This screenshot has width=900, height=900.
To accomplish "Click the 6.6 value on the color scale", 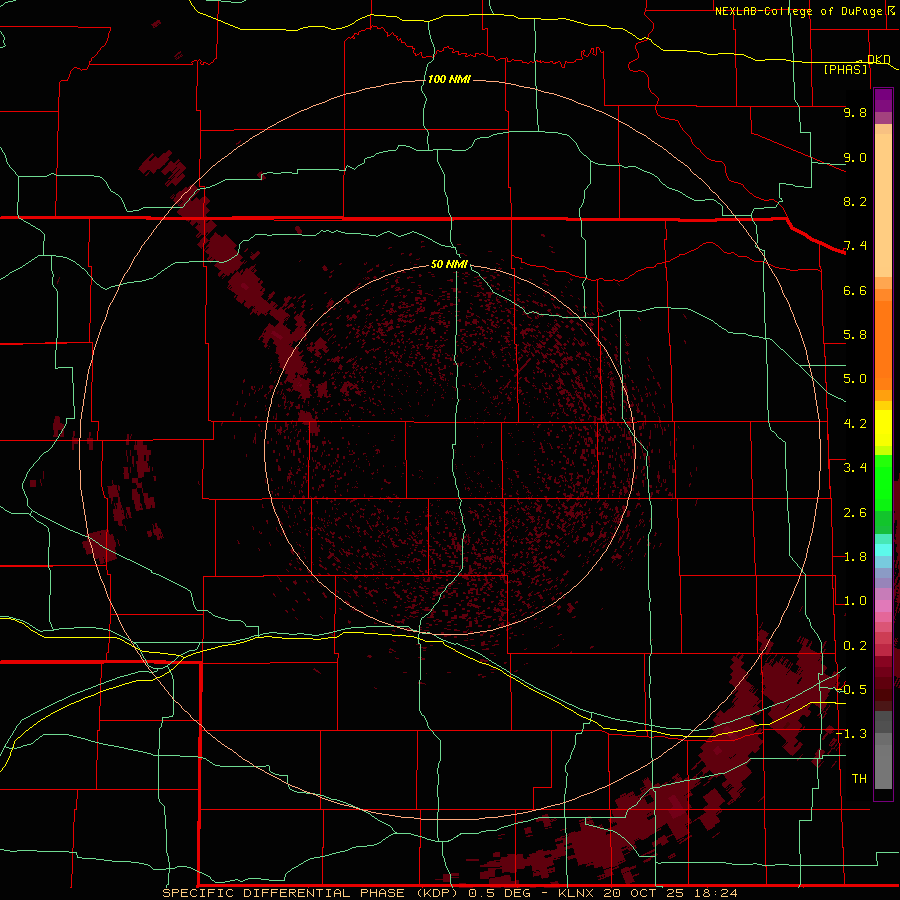I will click(x=855, y=290).
